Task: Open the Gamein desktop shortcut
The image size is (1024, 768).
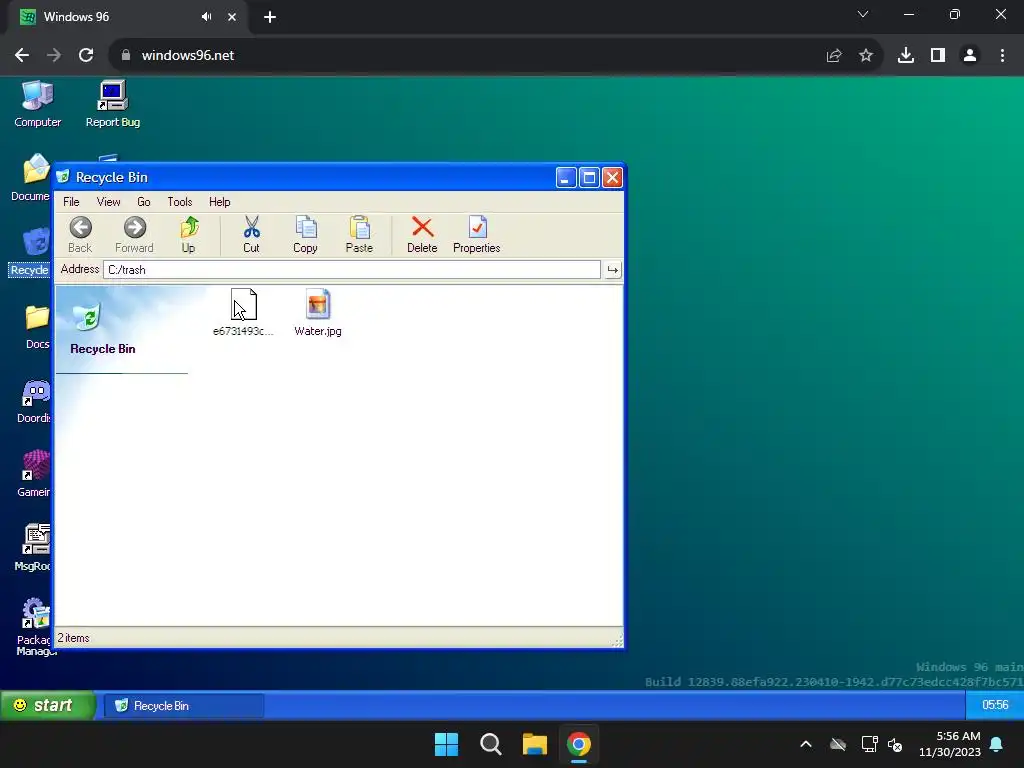Action: (x=34, y=475)
